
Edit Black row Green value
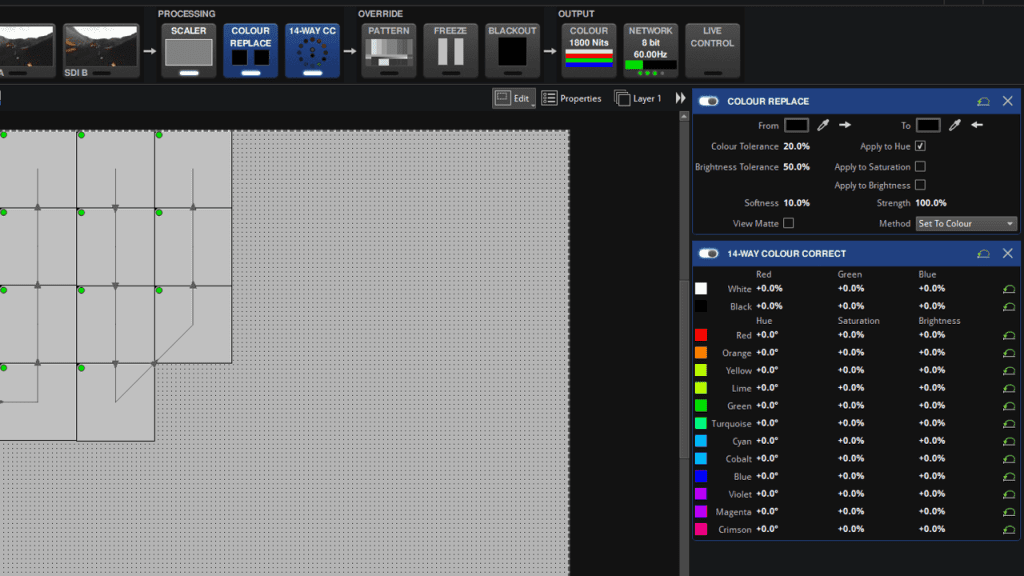851,306
